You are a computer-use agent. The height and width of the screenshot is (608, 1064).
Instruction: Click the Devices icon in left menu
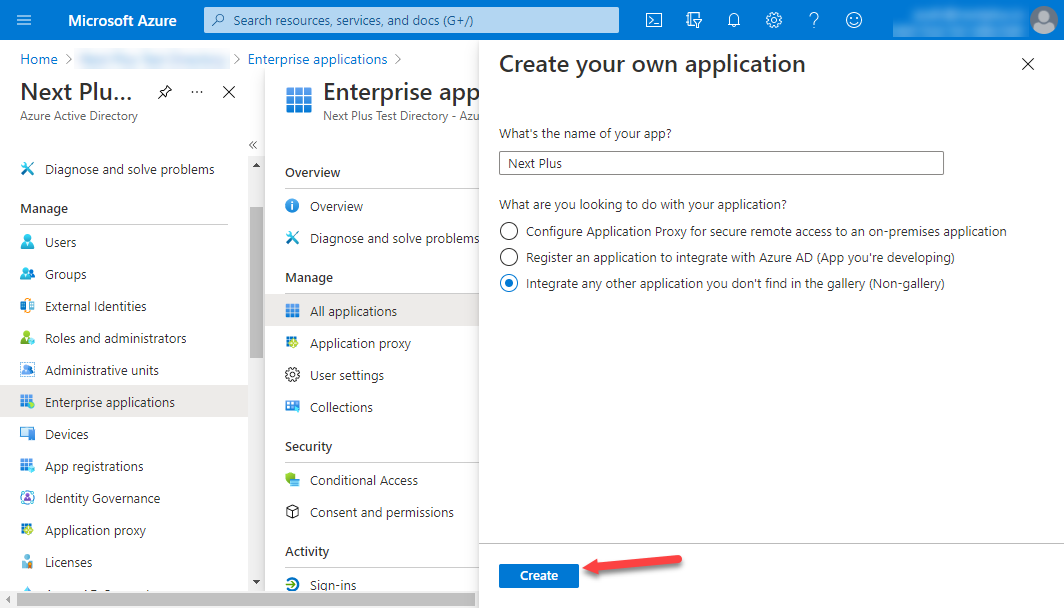coord(27,434)
